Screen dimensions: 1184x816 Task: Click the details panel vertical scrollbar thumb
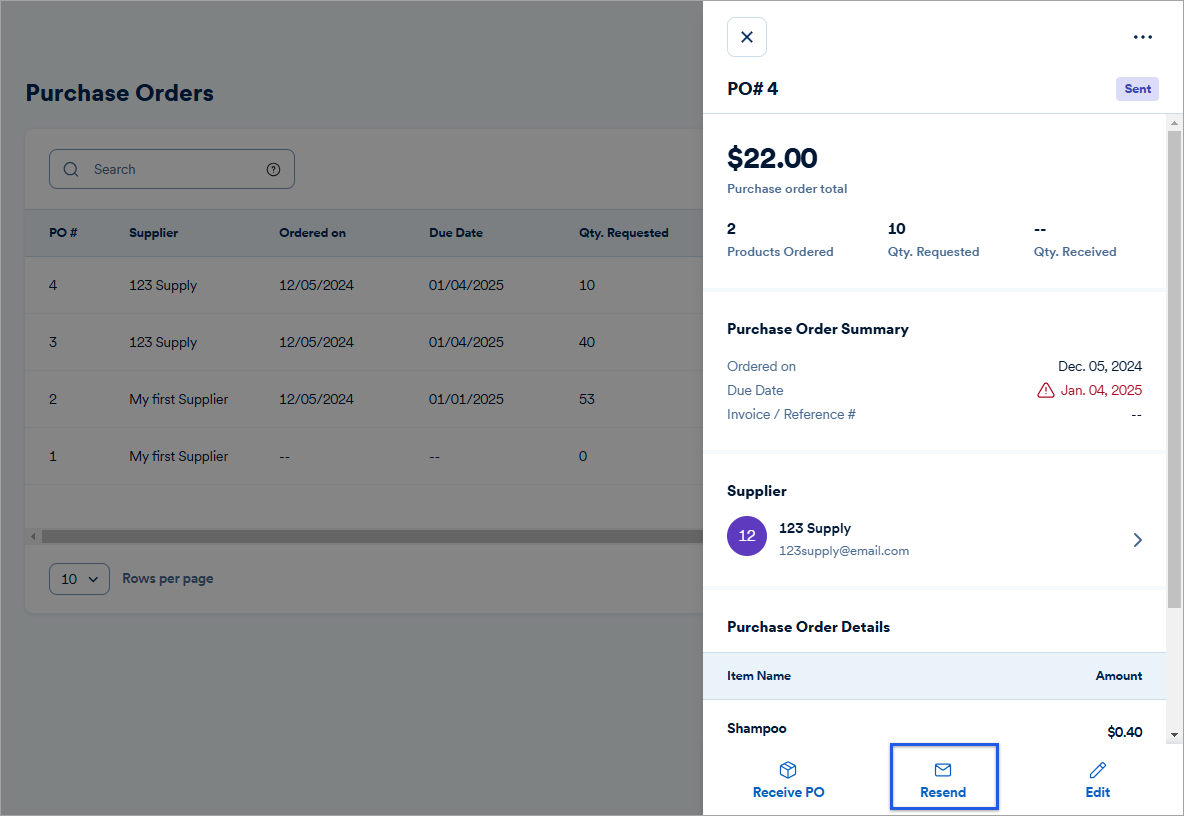1174,369
